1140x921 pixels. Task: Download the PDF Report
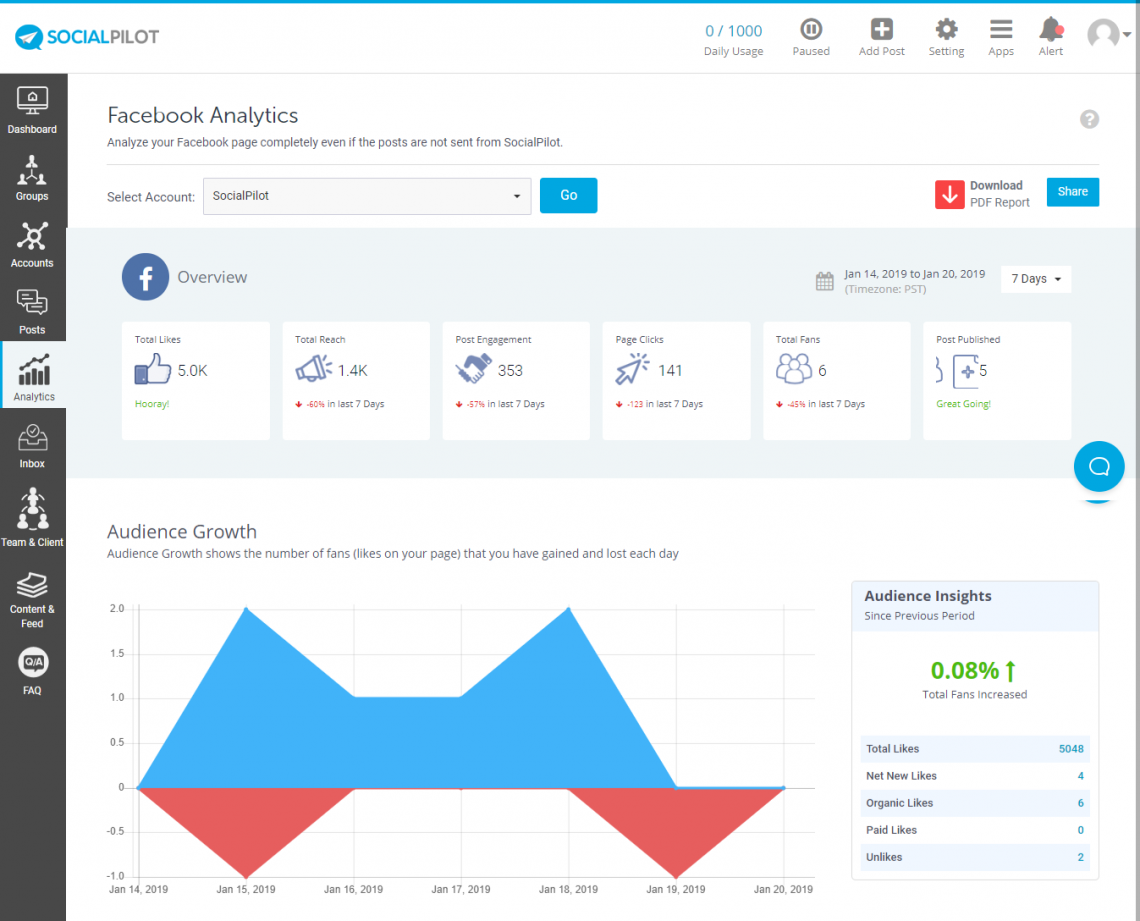pyautogui.click(x=983, y=192)
